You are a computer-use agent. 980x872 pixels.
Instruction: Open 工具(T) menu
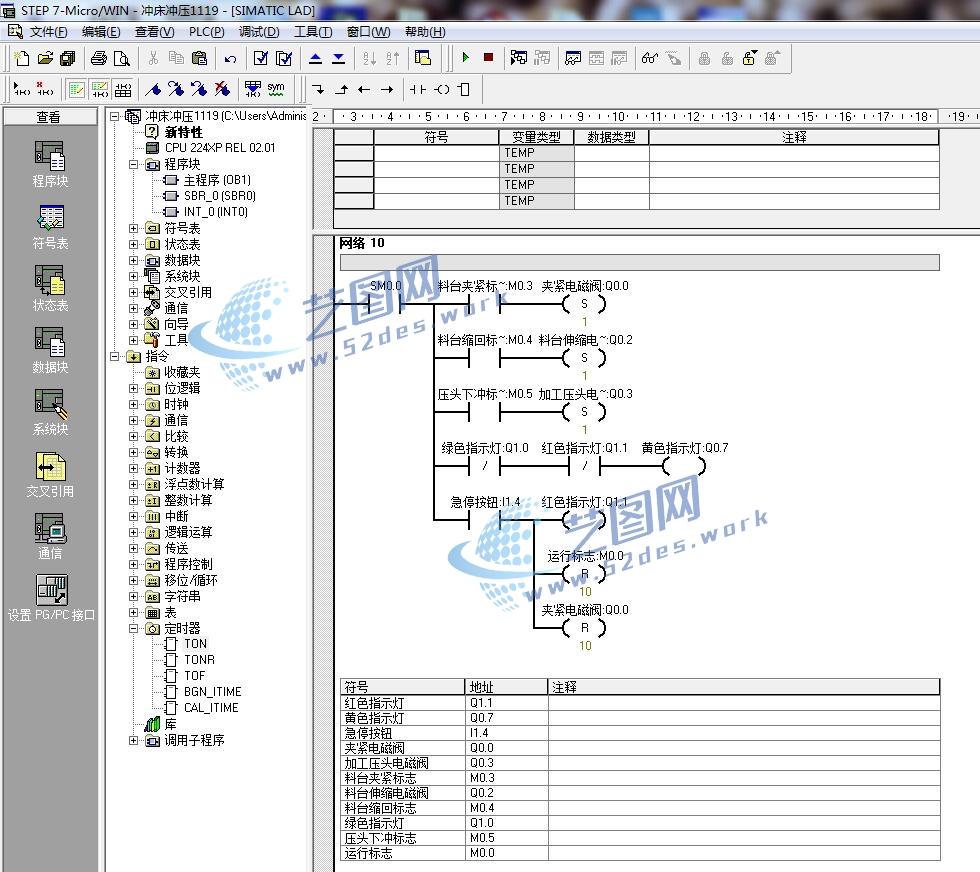tap(312, 32)
